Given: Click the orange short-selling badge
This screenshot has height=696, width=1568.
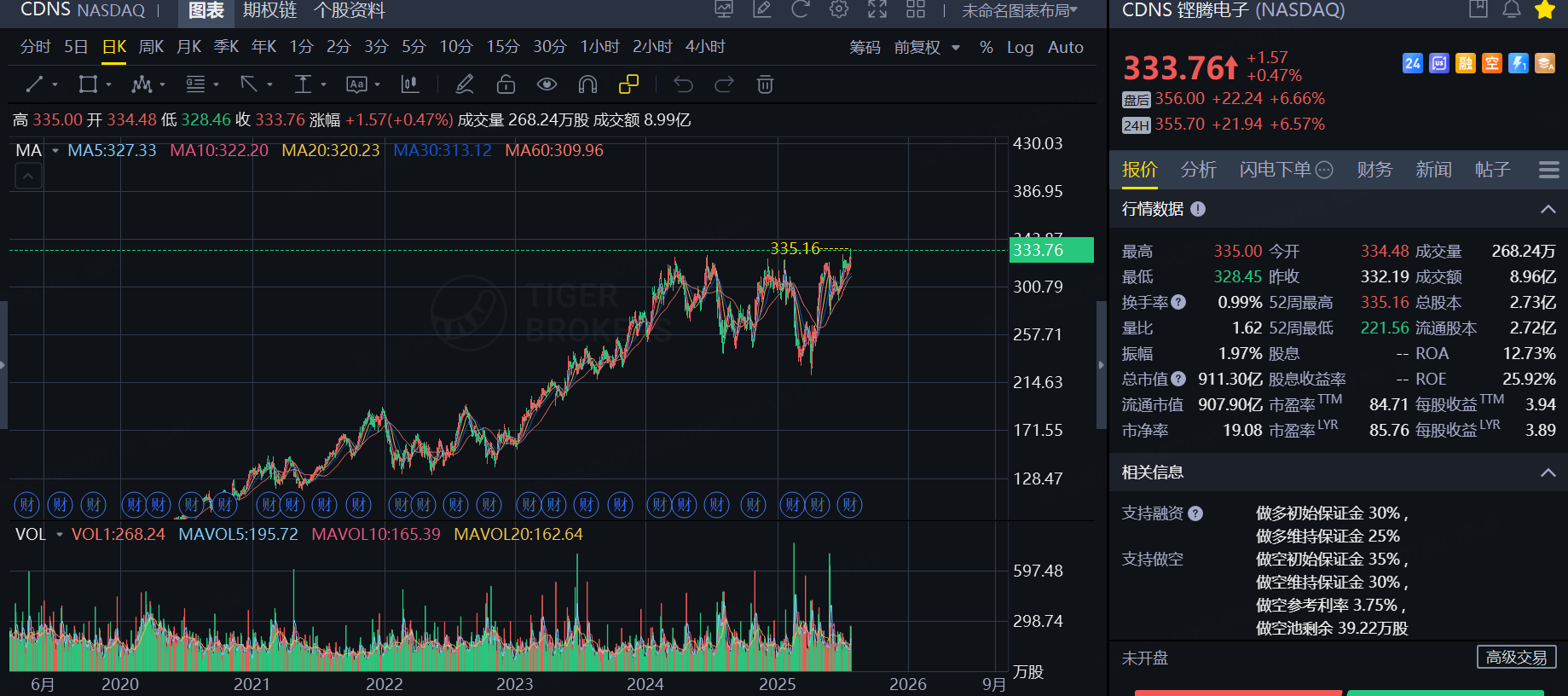Looking at the screenshot, I should [x=1492, y=63].
